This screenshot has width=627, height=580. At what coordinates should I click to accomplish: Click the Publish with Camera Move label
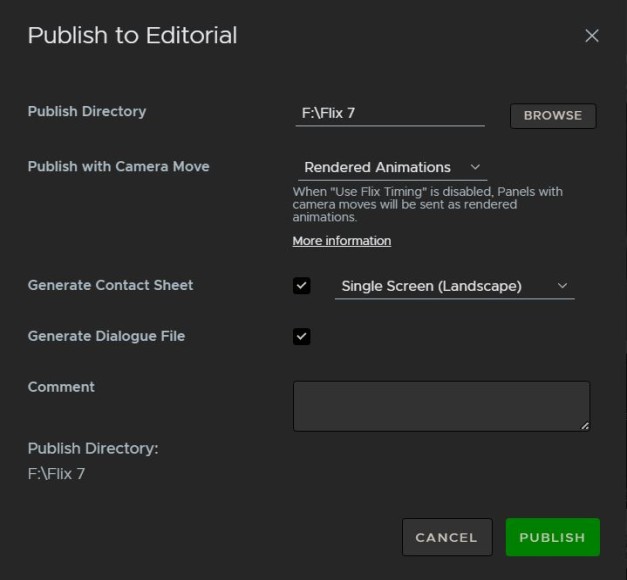point(118,167)
